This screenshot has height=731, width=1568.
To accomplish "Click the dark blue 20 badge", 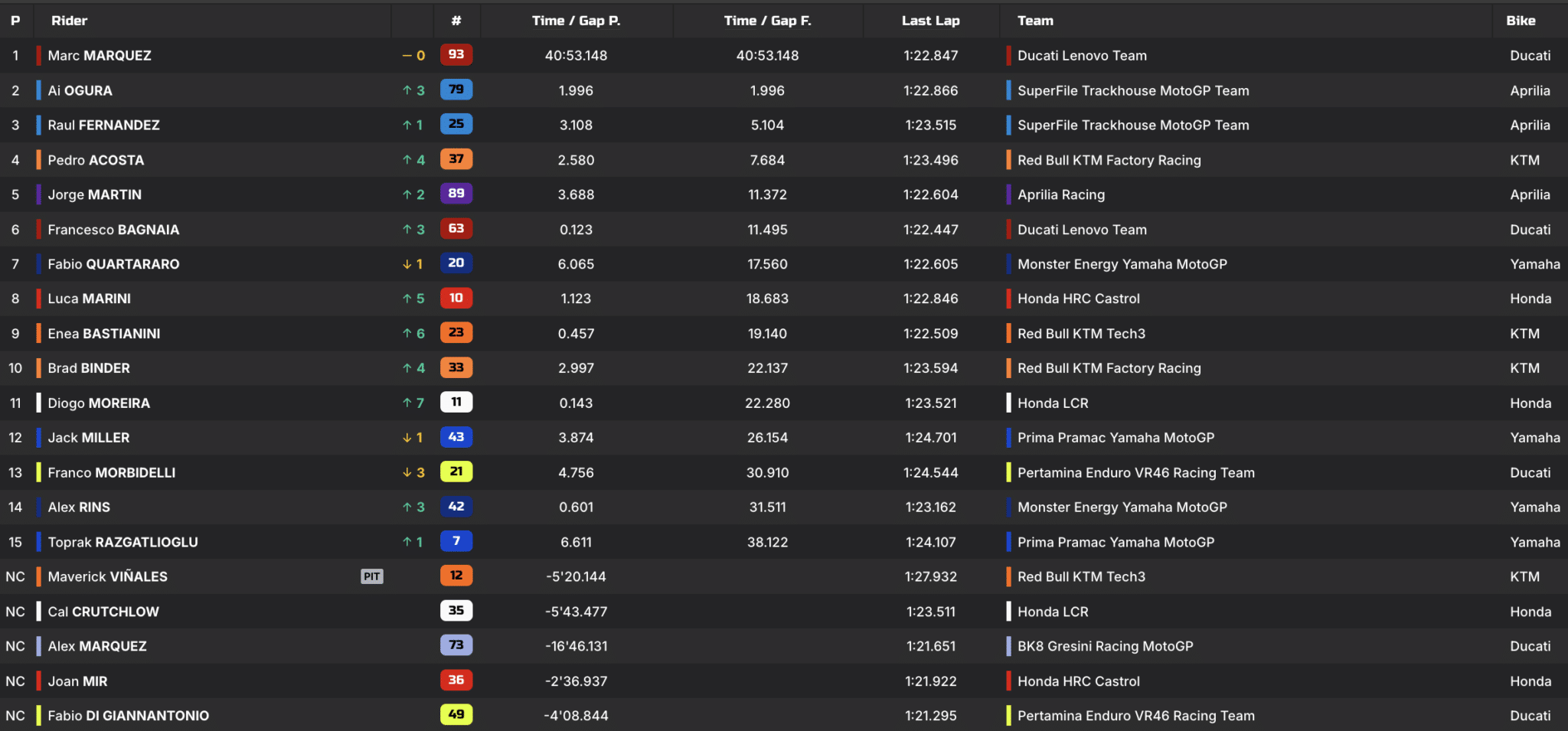I will (456, 263).
